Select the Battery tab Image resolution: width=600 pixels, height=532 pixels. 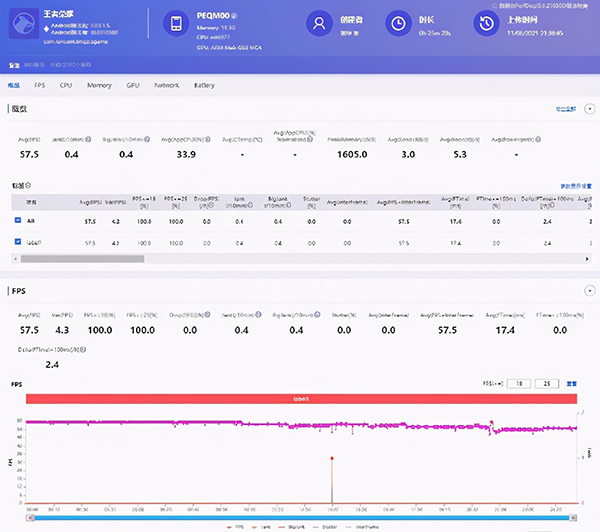click(204, 86)
